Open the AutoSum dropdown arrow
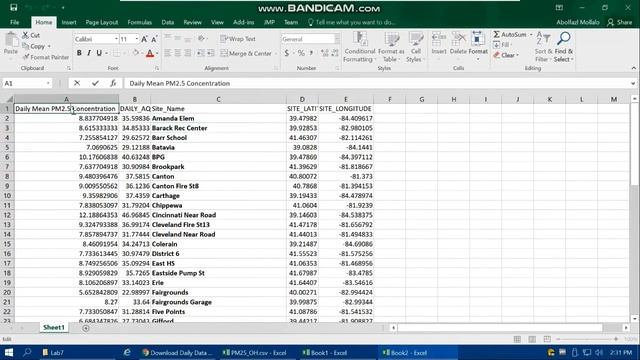Viewport: 640px width, 360px height. click(531, 35)
